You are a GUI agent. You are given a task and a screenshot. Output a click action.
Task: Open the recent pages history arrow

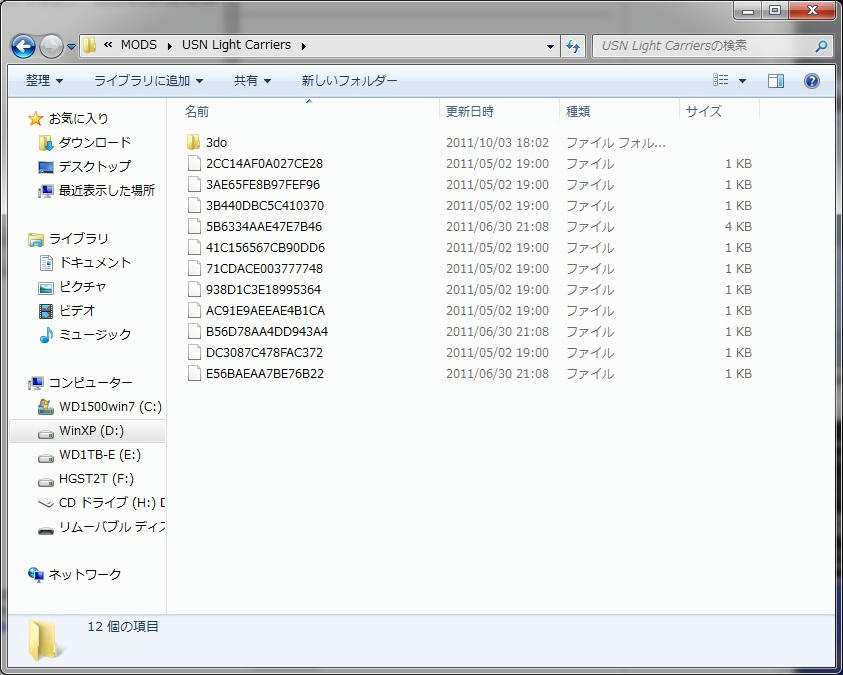tap(71, 47)
